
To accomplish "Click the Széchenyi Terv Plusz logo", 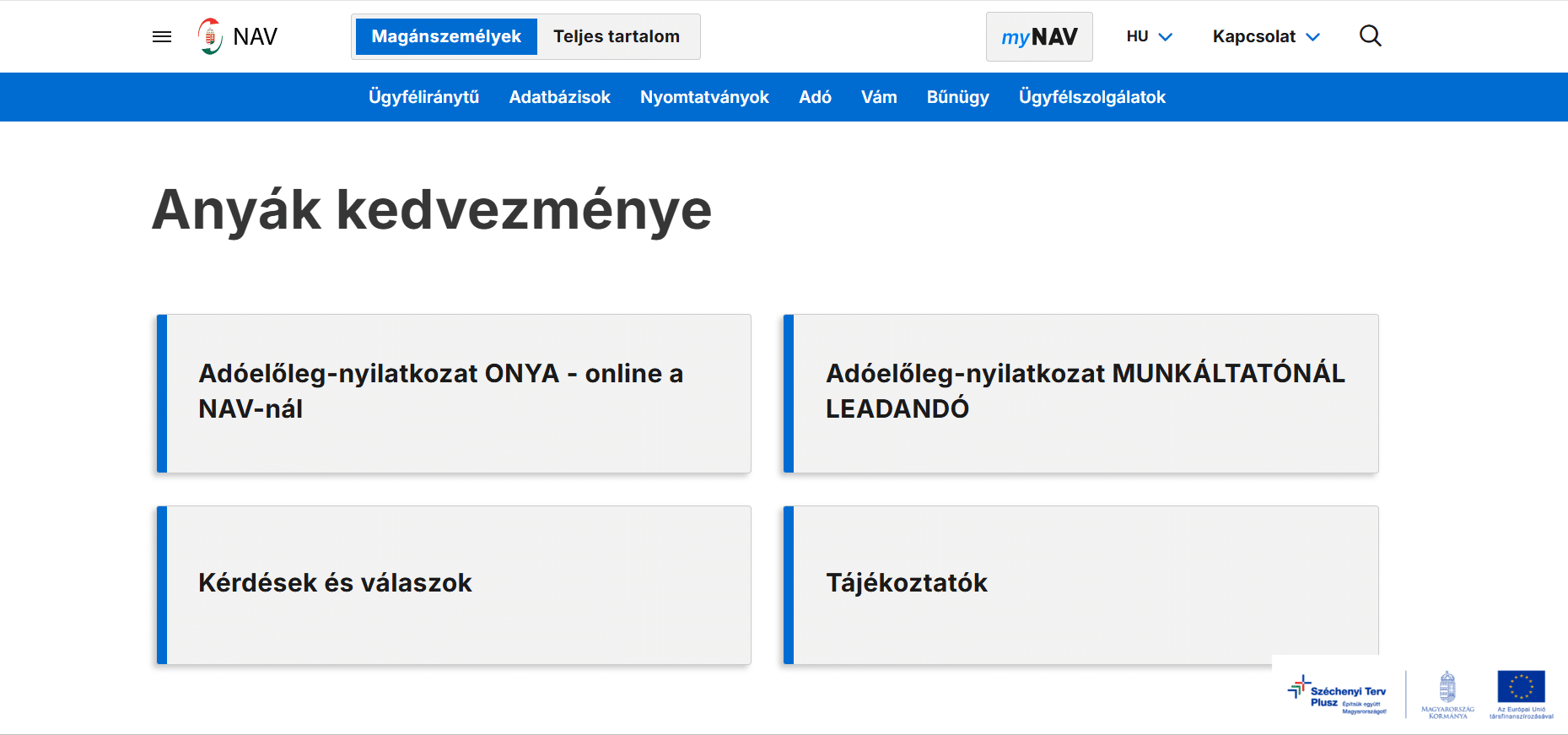I will tap(1337, 695).
